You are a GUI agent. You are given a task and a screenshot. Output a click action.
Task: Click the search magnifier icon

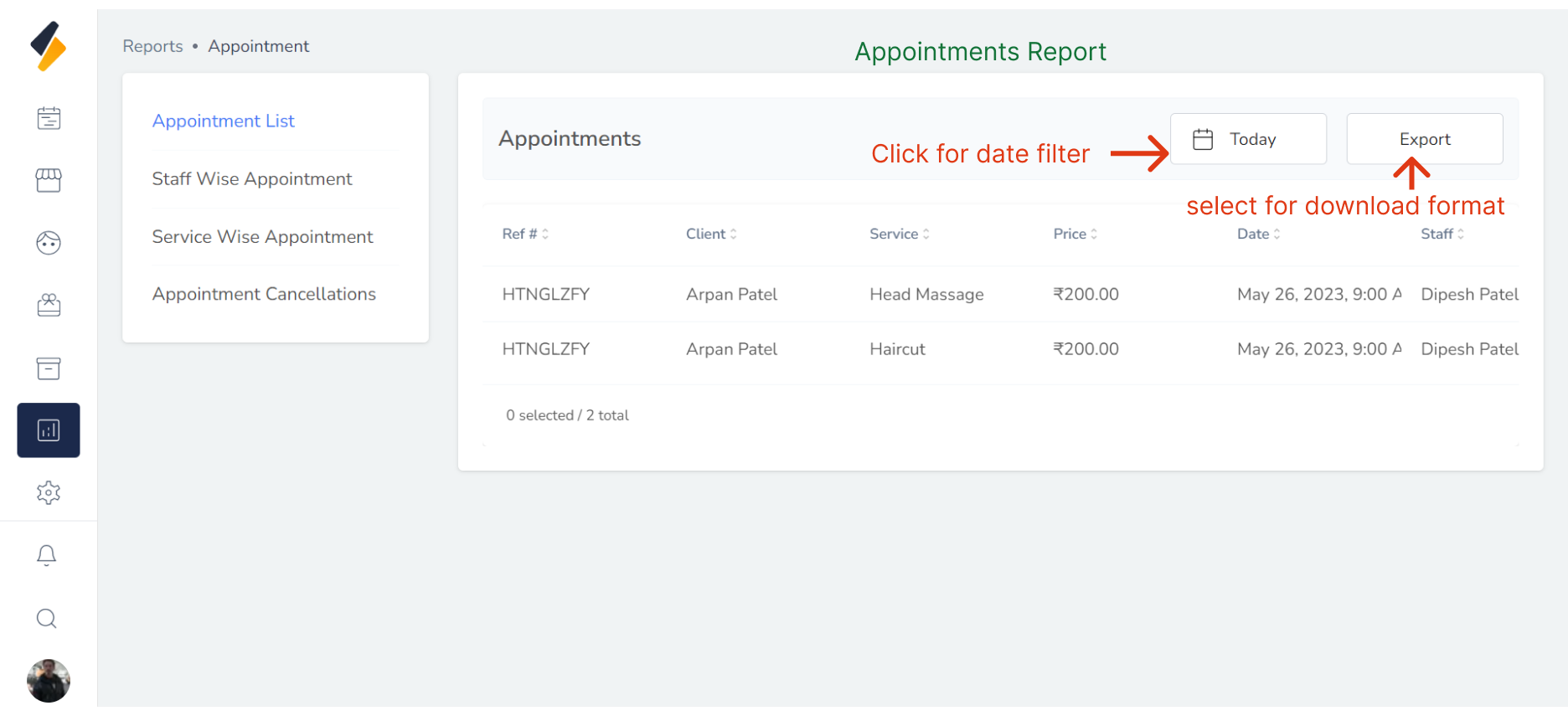click(x=47, y=619)
